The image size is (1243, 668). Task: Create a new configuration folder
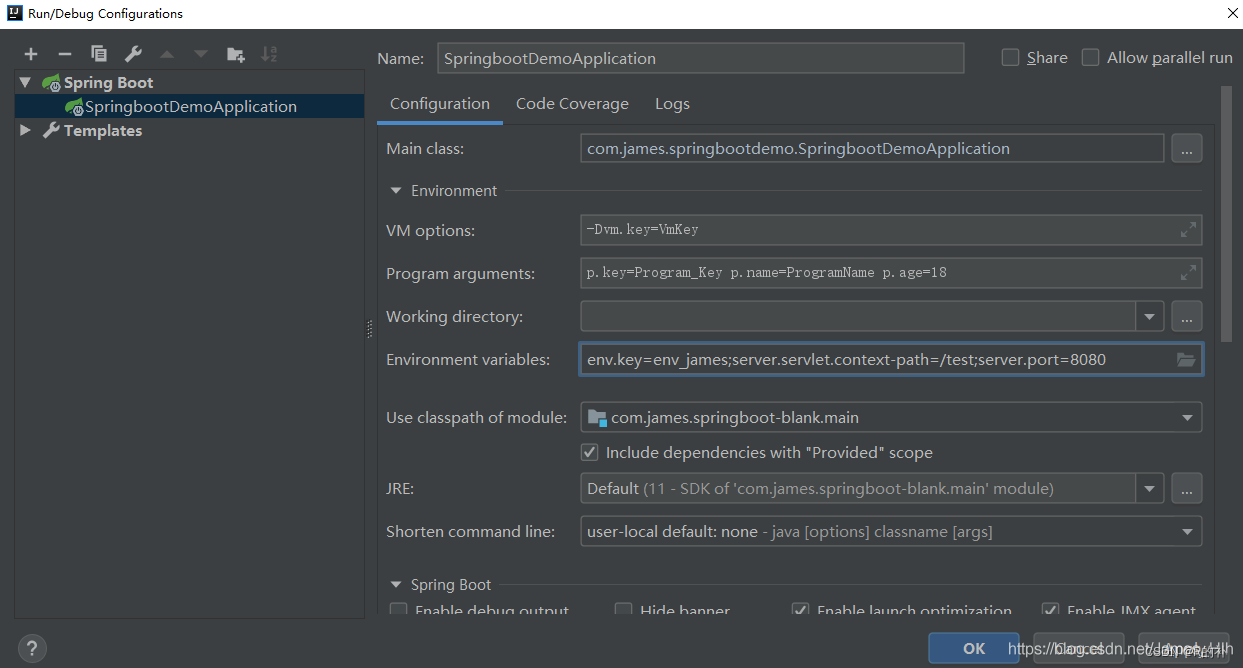(235, 53)
